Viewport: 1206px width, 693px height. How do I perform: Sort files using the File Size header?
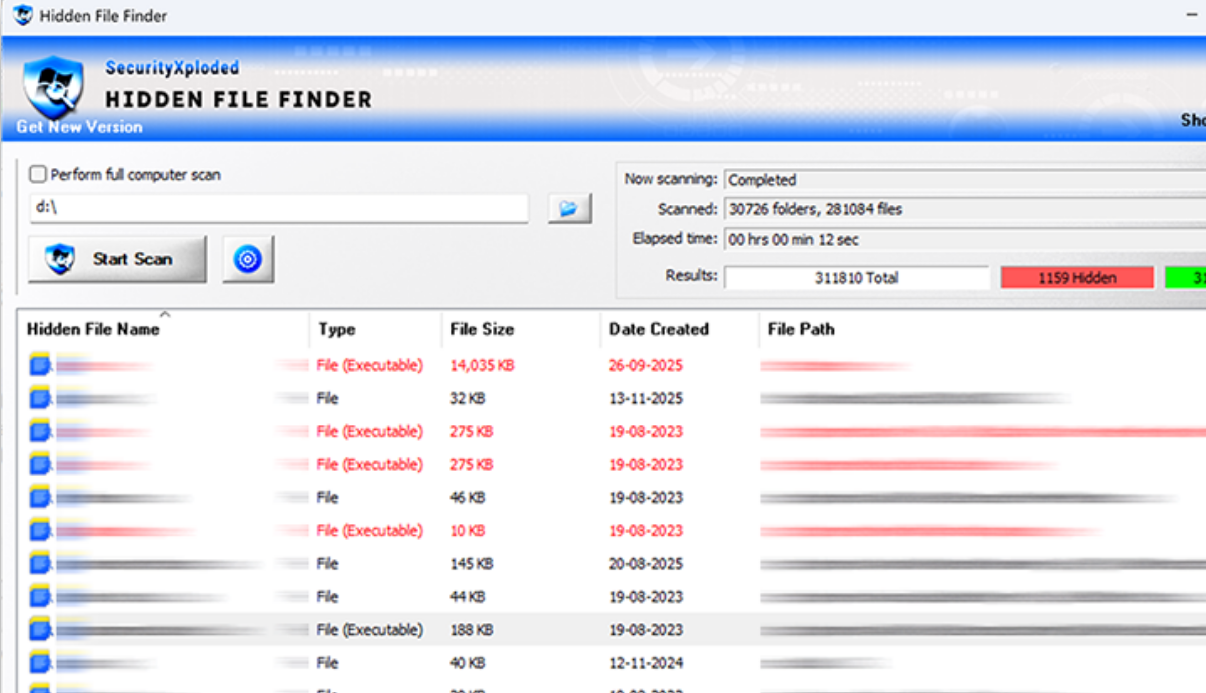484,328
